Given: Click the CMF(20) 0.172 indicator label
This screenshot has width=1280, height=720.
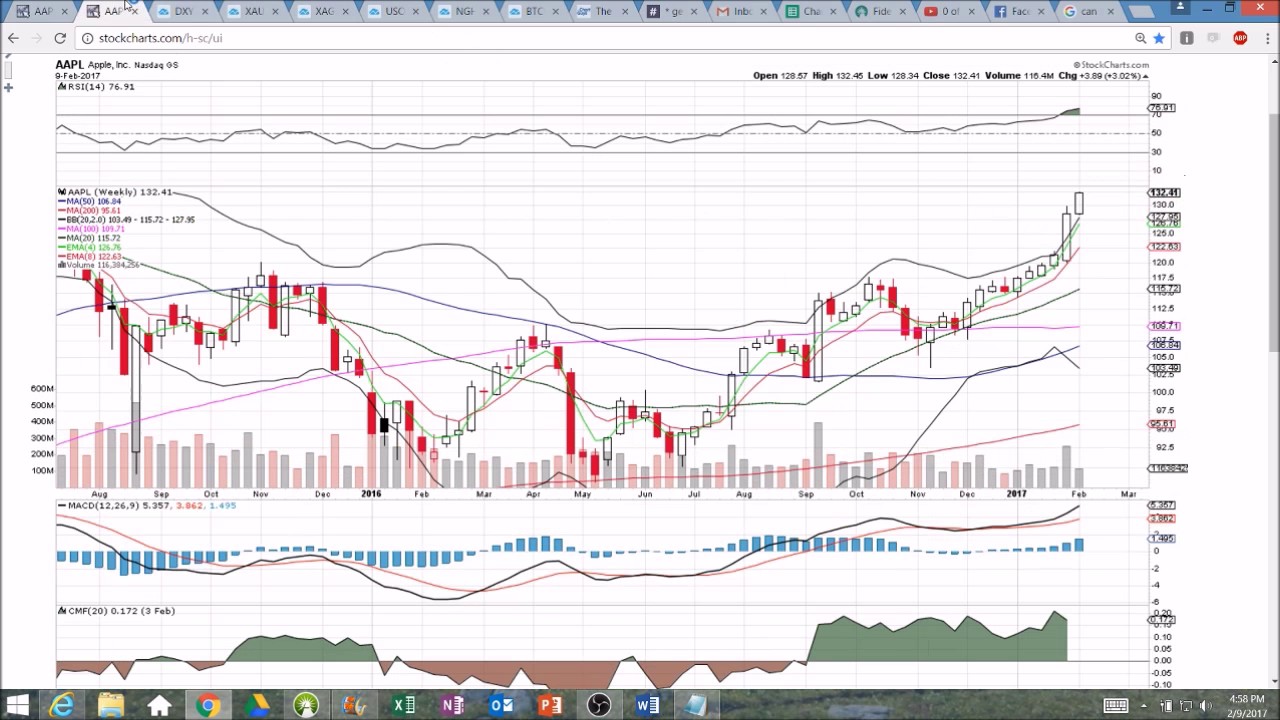Looking at the screenshot, I should 117,611.
